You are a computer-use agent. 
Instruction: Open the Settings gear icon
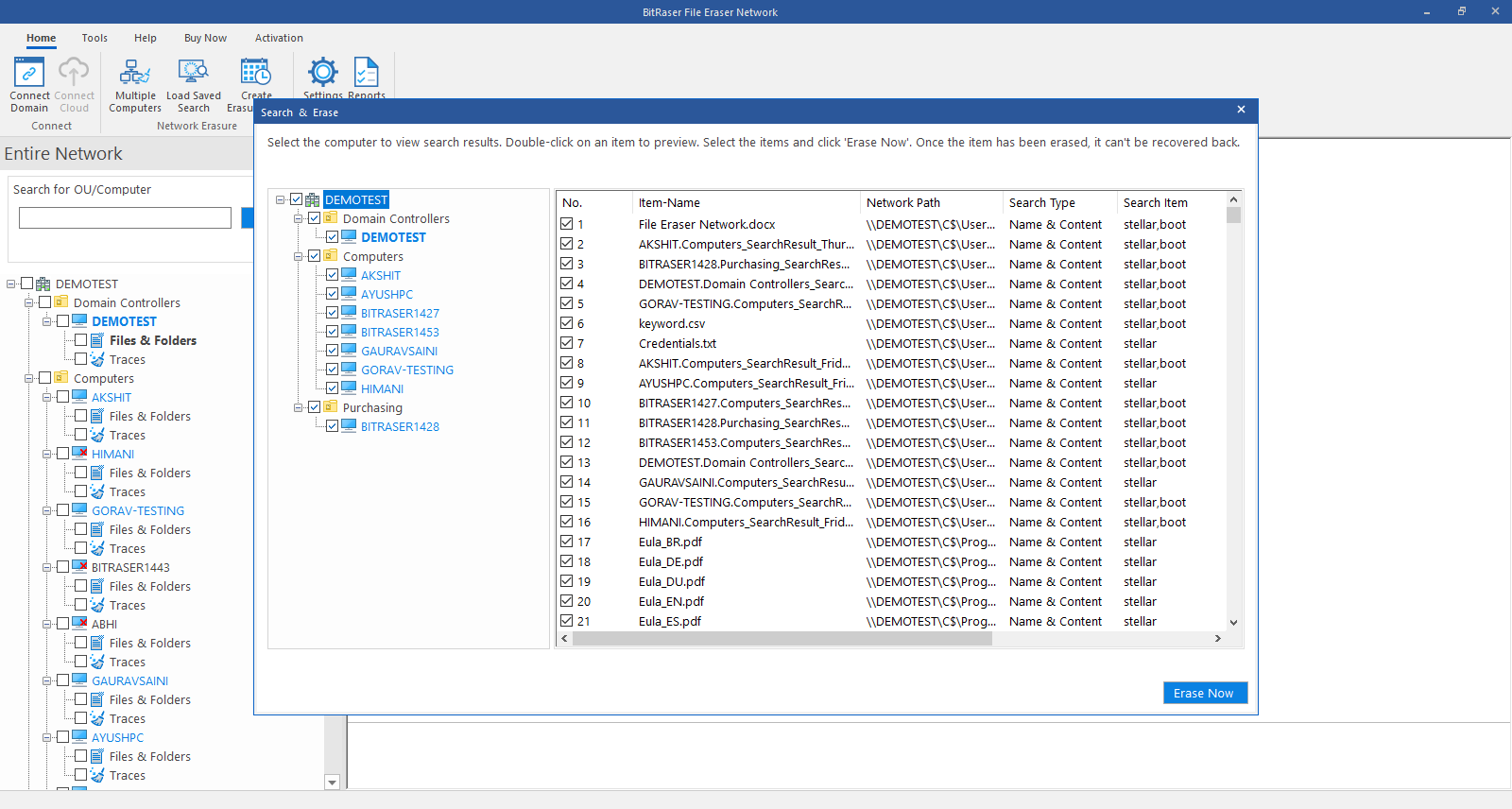323,72
